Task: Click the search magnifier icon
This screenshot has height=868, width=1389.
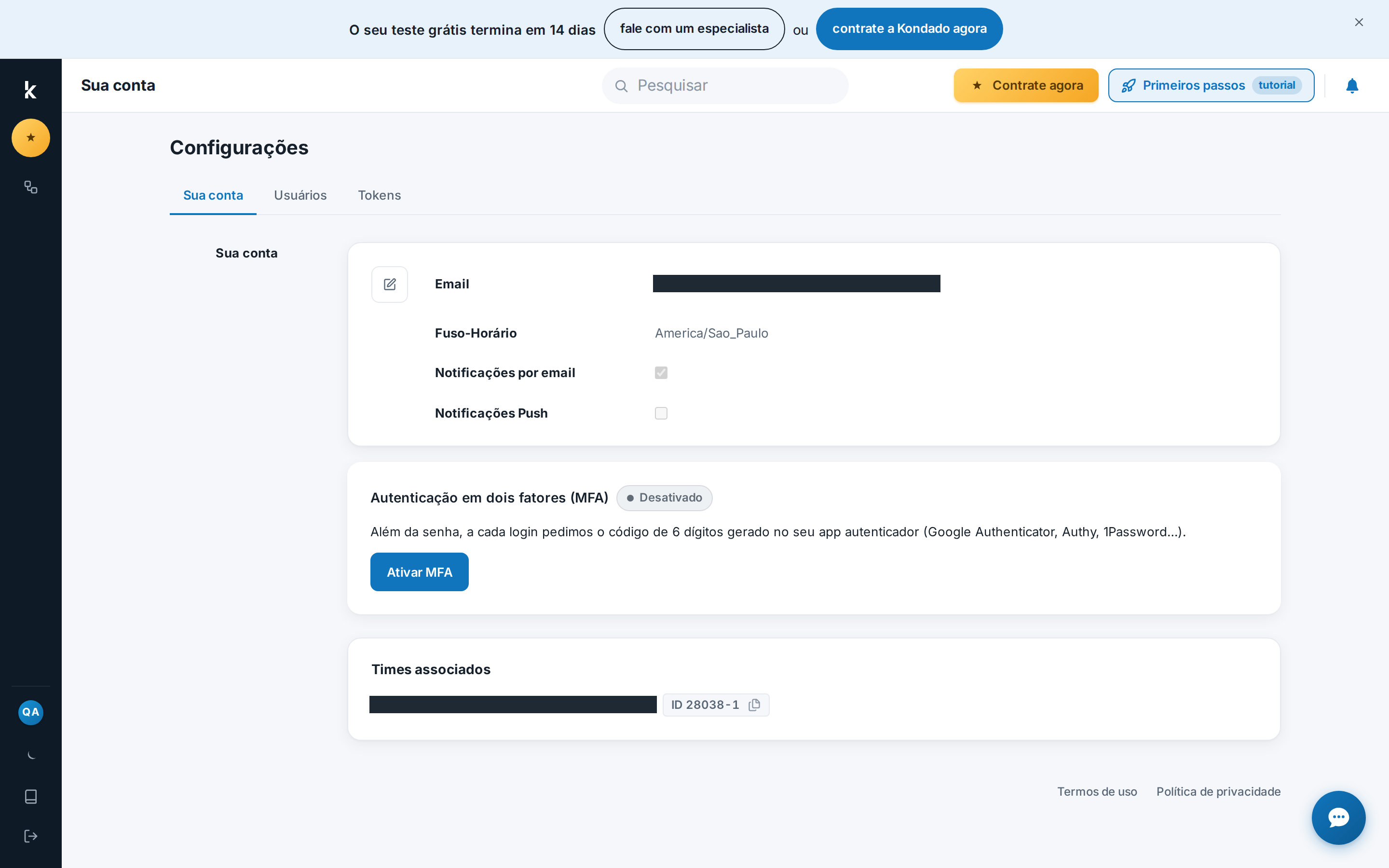Action: pos(621,86)
